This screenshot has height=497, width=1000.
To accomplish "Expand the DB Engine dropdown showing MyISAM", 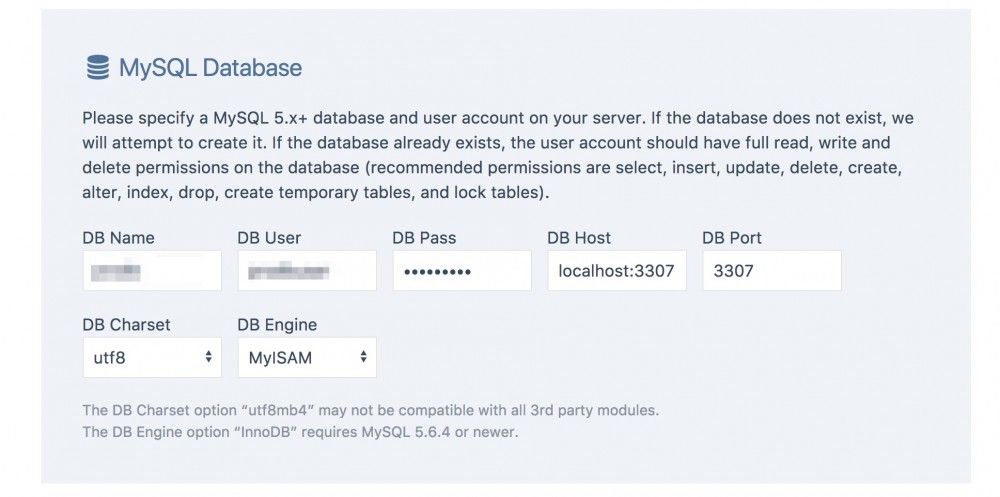I will 307,357.
